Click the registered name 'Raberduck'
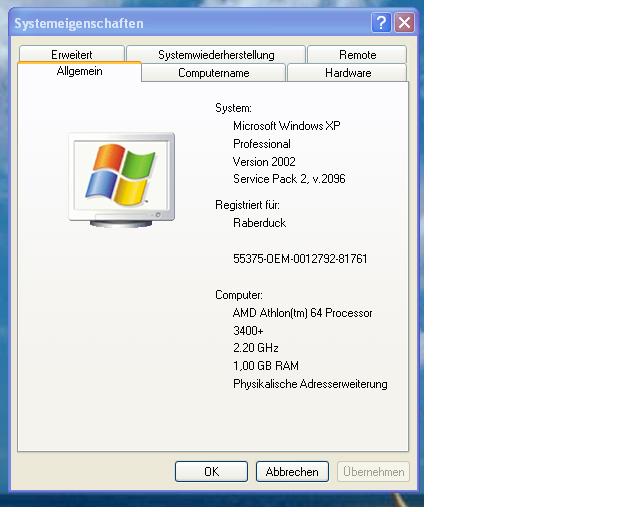640x512 pixels. point(260,223)
